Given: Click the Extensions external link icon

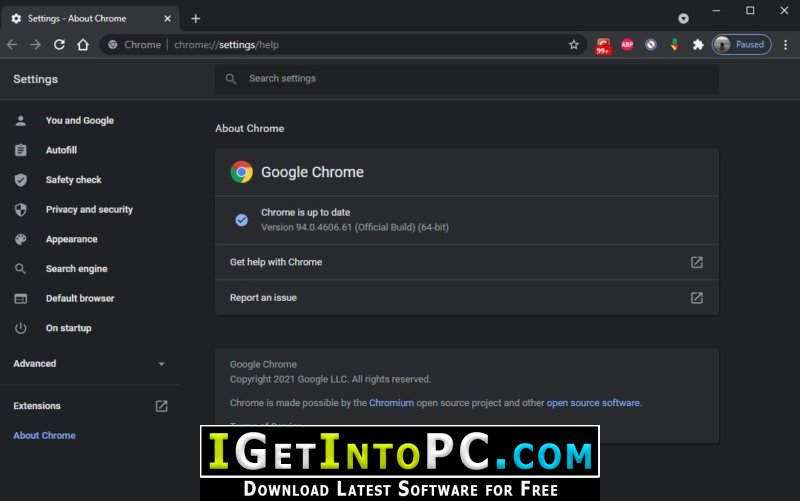Looking at the screenshot, I should [x=161, y=406].
